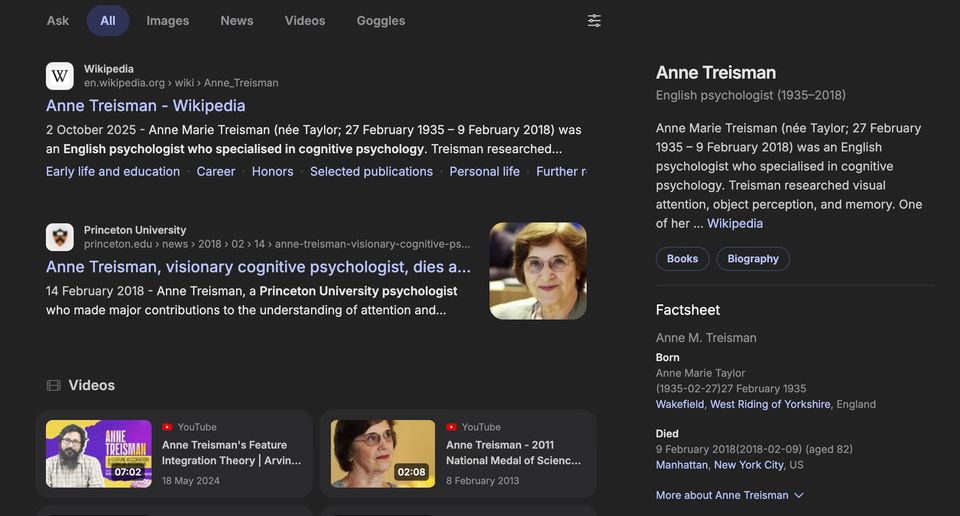Click the Wikipedia favicon icon
This screenshot has width=960, height=516.
pyautogui.click(x=59, y=76)
